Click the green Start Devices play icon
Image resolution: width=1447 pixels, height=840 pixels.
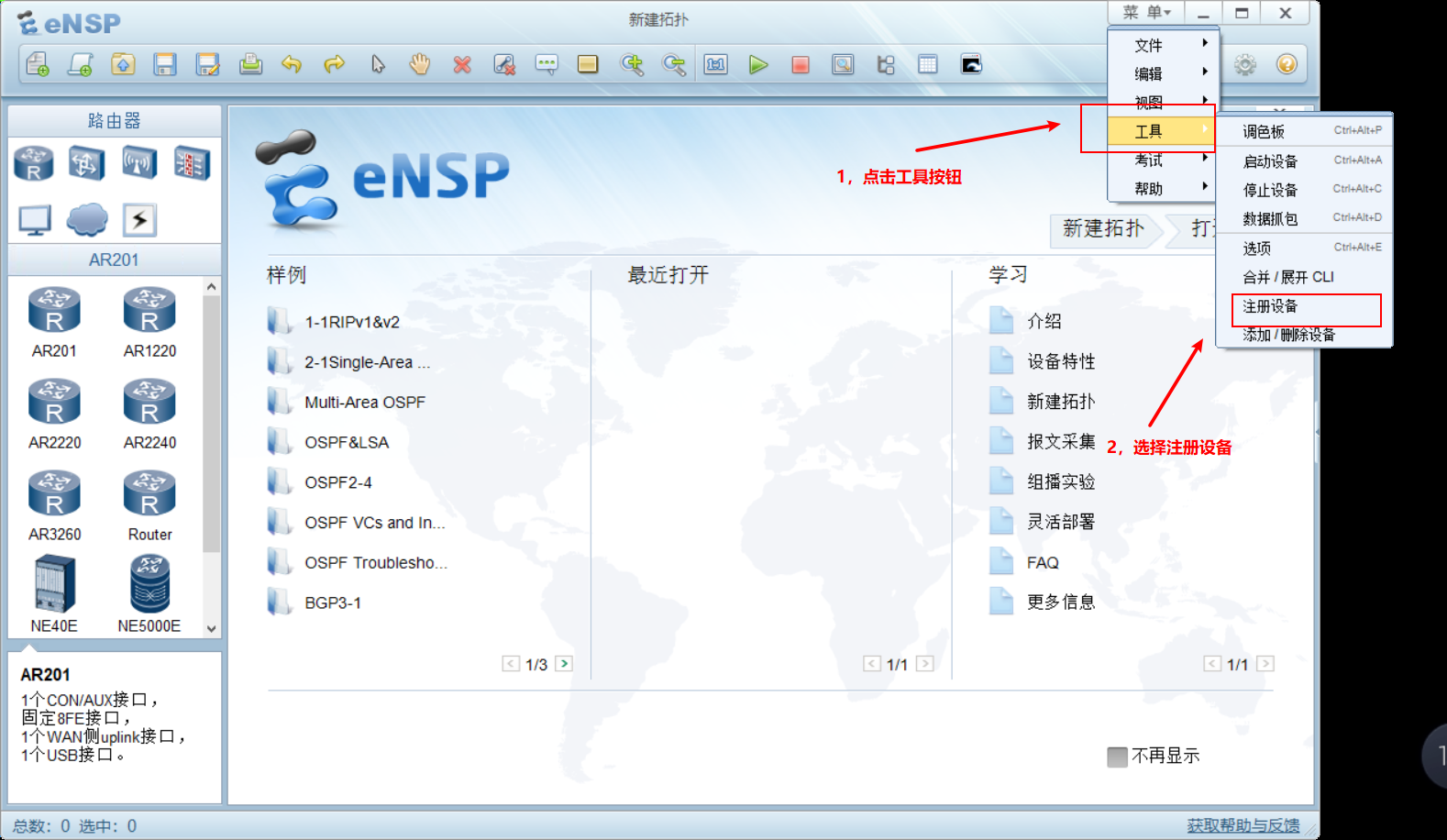(758, 64)
